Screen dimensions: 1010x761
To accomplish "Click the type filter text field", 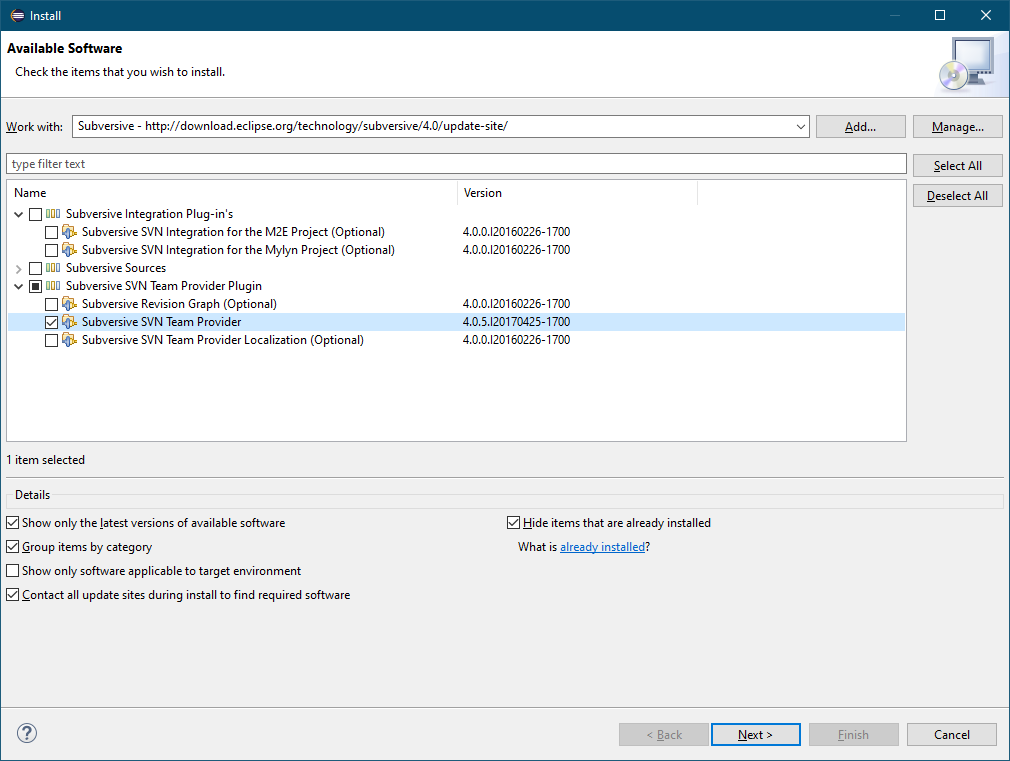I will click(x=456, y=163).
